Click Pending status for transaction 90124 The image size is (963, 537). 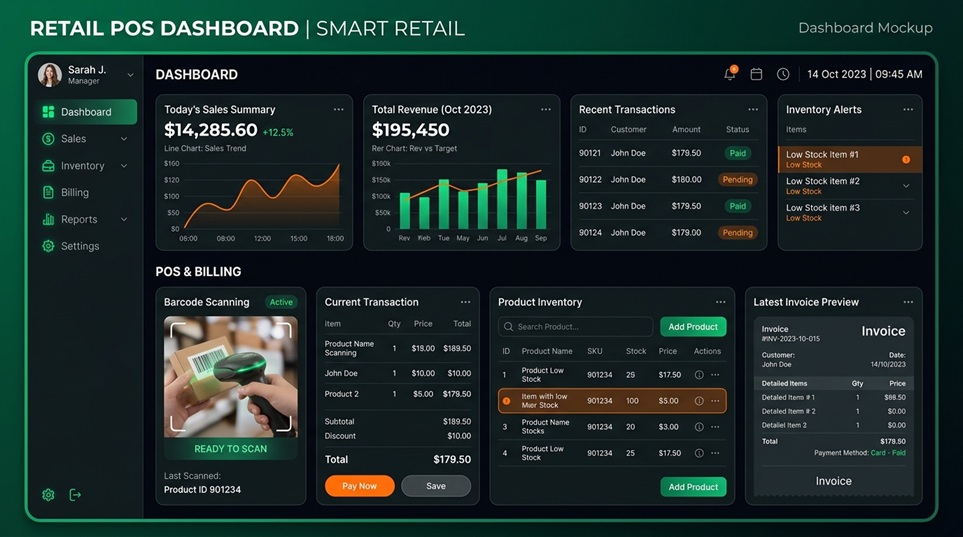738,232
